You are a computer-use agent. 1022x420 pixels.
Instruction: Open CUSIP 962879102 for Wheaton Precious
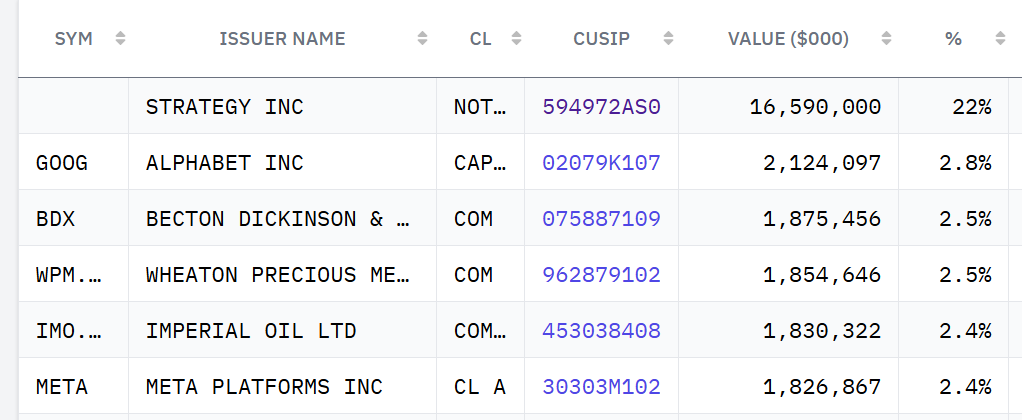pyautogui.click(x=602, y=275)
